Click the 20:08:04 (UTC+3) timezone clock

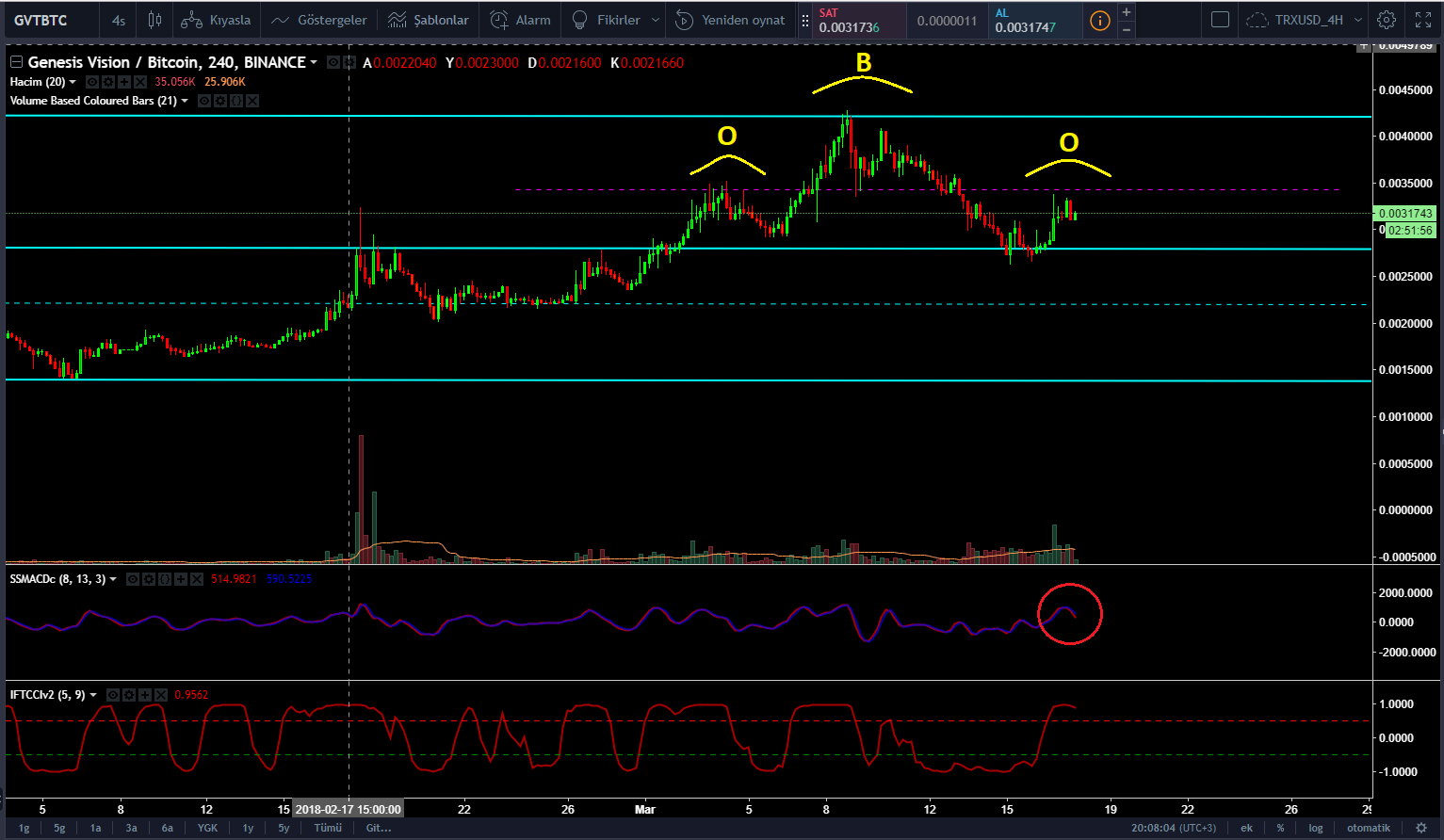click(1174, 828)
